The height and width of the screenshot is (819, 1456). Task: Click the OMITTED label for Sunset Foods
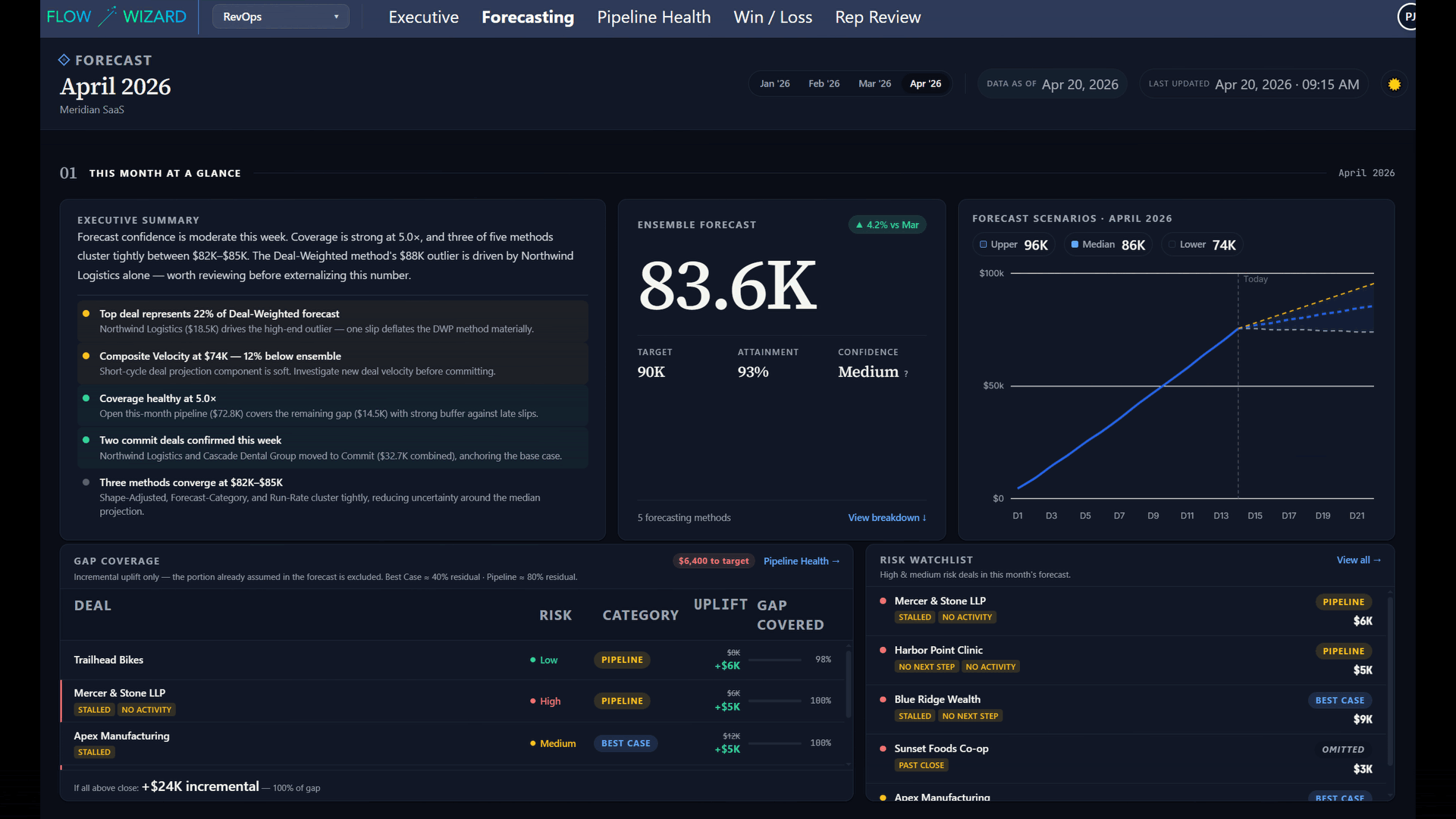1342,749
